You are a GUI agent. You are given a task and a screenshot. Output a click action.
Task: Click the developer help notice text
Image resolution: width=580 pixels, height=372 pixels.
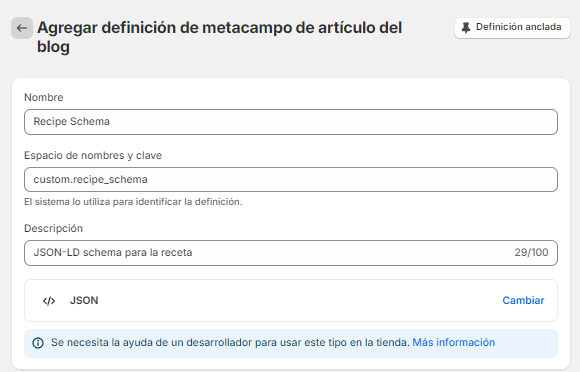pos(230,342)
